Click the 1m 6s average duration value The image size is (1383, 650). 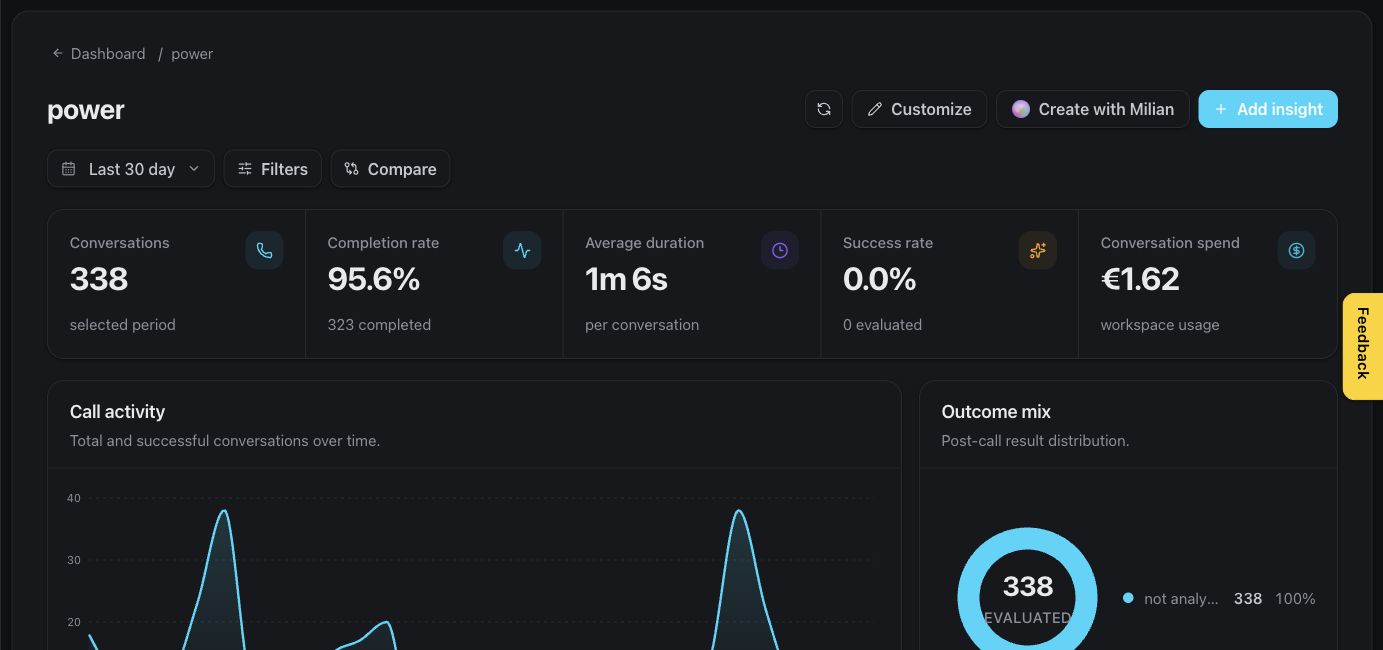[x=626, y=279]
